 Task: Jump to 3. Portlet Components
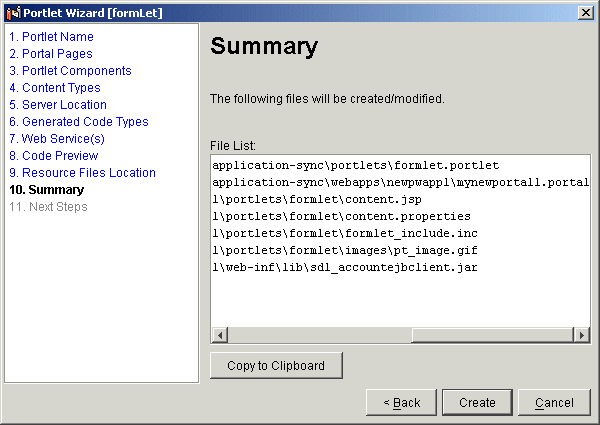[70, 71]
